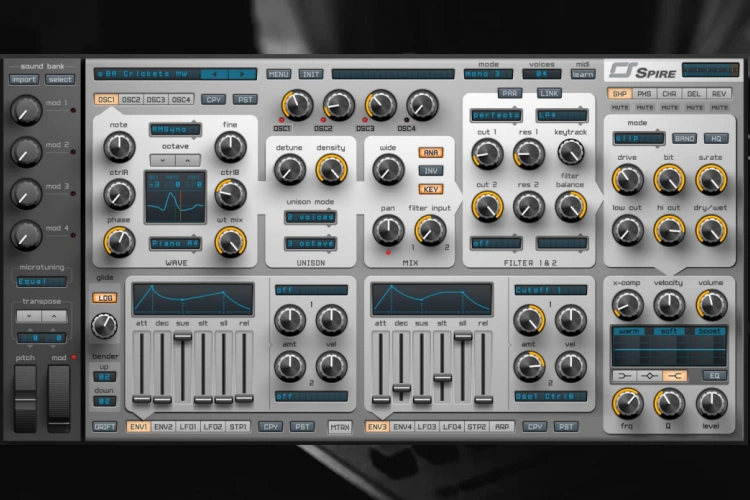This screenshot has height=500, width=750.
Task: Toggle the EQ on/off button
Action: (x=714, y=376)
